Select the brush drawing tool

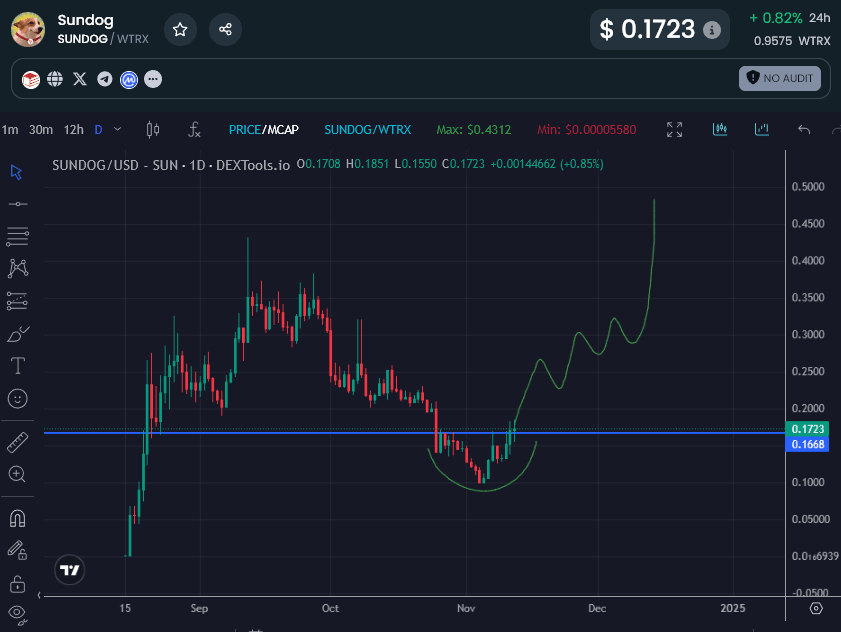18,334
